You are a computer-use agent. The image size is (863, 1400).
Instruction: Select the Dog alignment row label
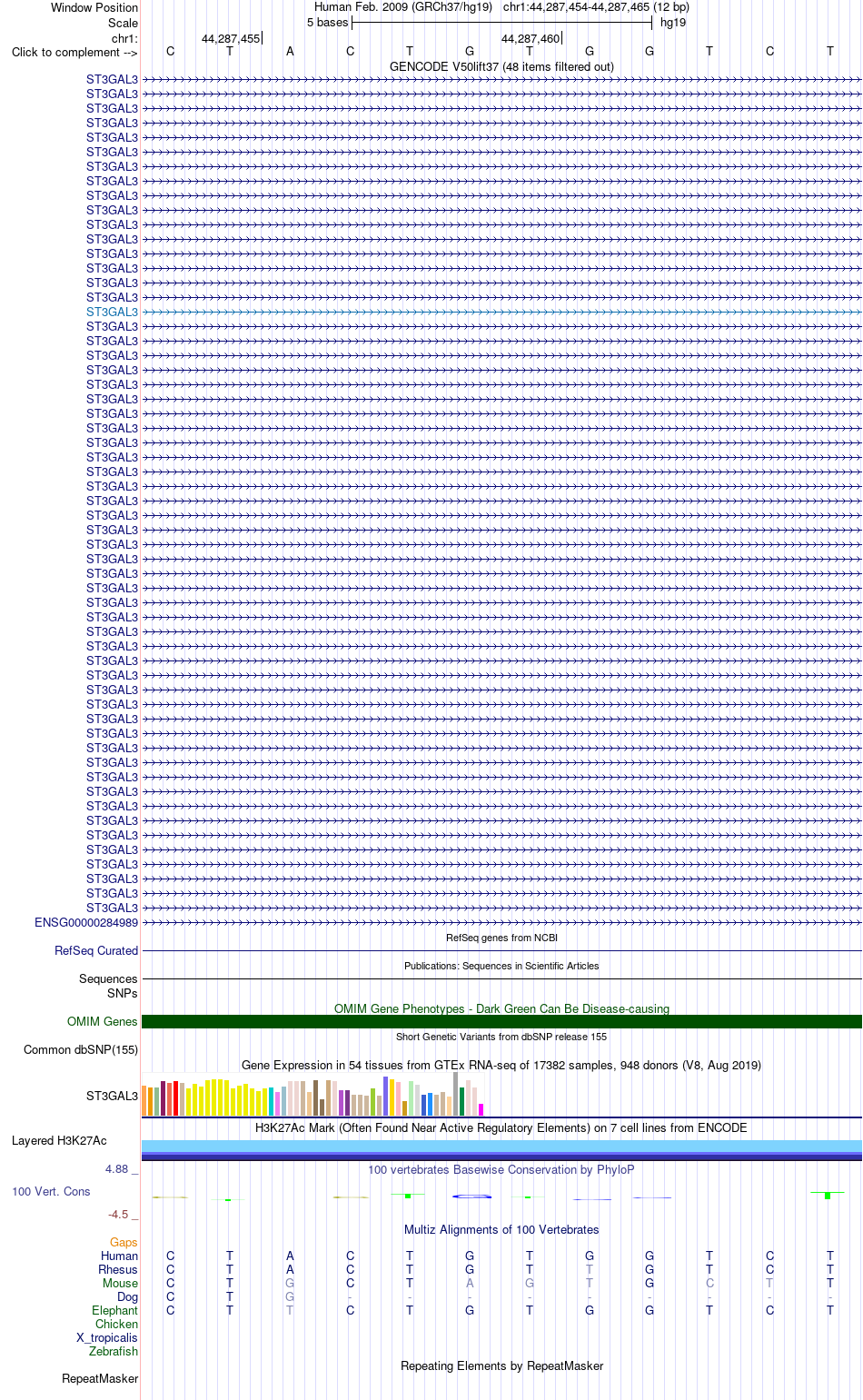tap(128, 1296)
